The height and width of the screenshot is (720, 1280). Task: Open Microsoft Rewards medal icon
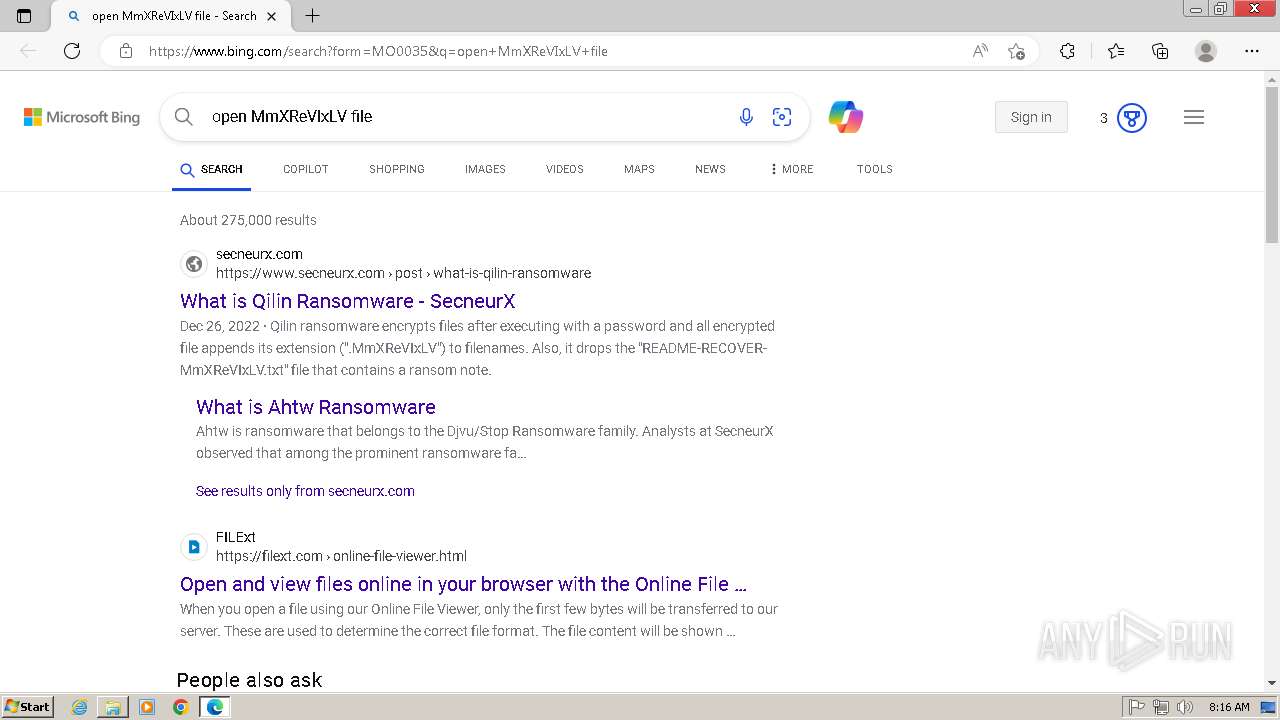coord(1131,118)
